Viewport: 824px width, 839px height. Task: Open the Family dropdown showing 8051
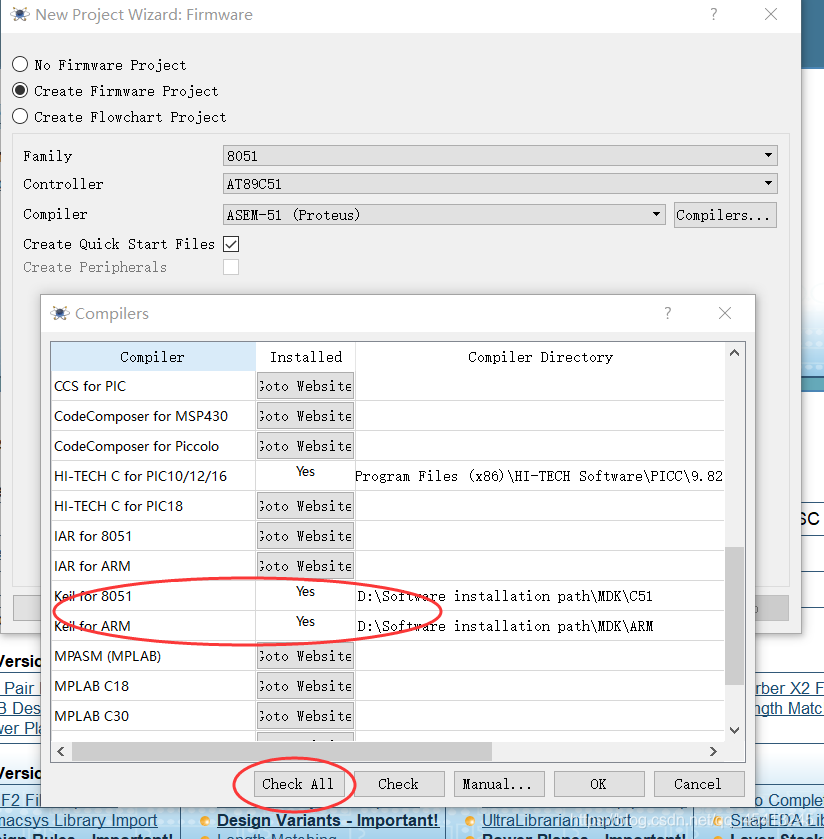(x=500, y=156)
